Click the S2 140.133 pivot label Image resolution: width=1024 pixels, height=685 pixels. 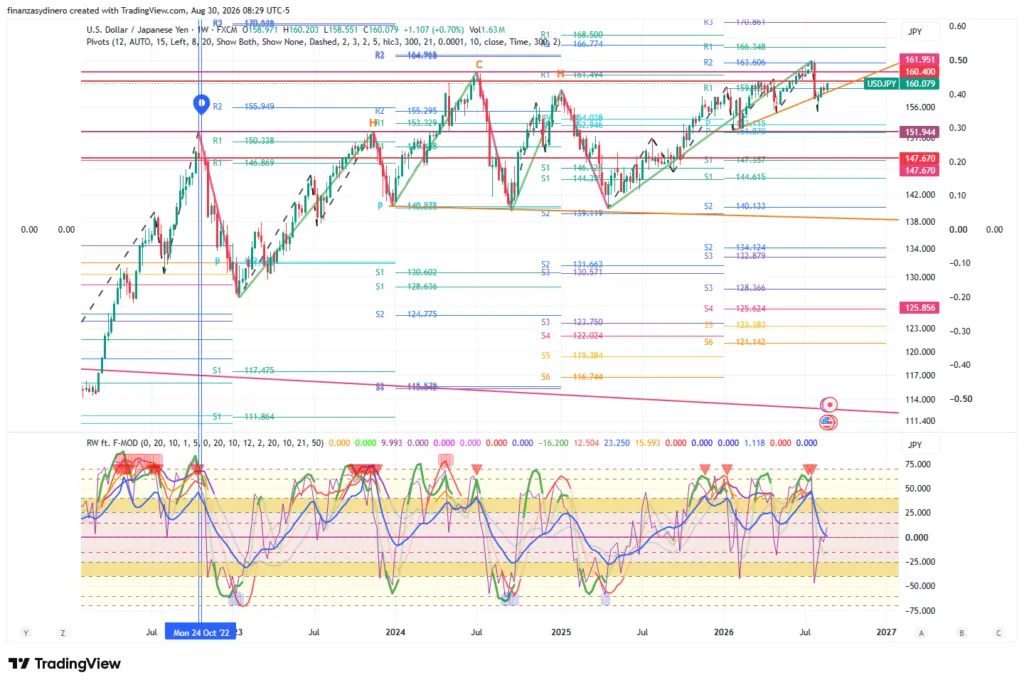pyautogui.click(x=735, y=206)
